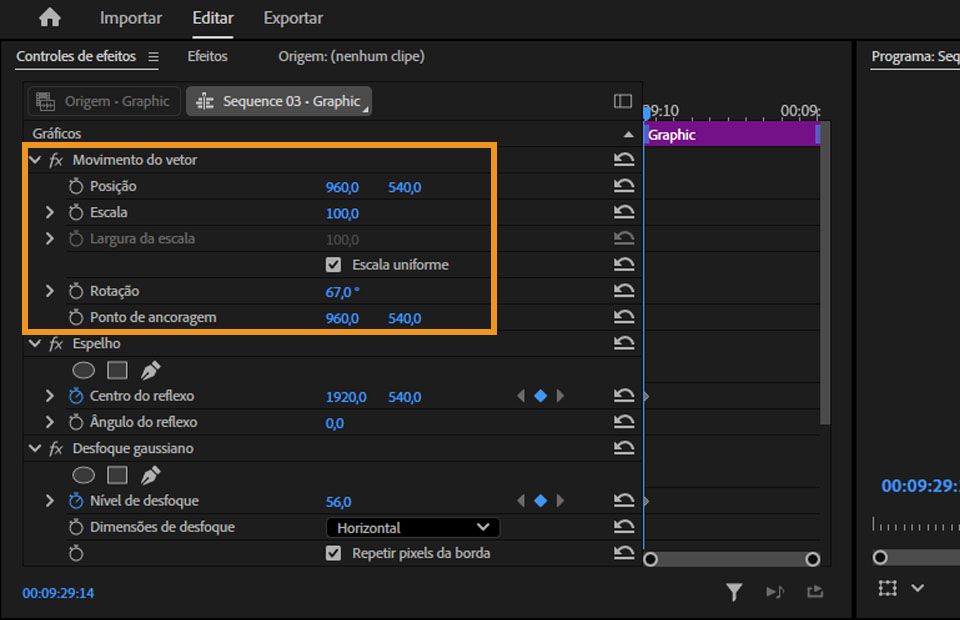Switch to the Efeitos tab
Image resolution: width=960 pixels, height=620 pixels.
(x=207, y=57)
